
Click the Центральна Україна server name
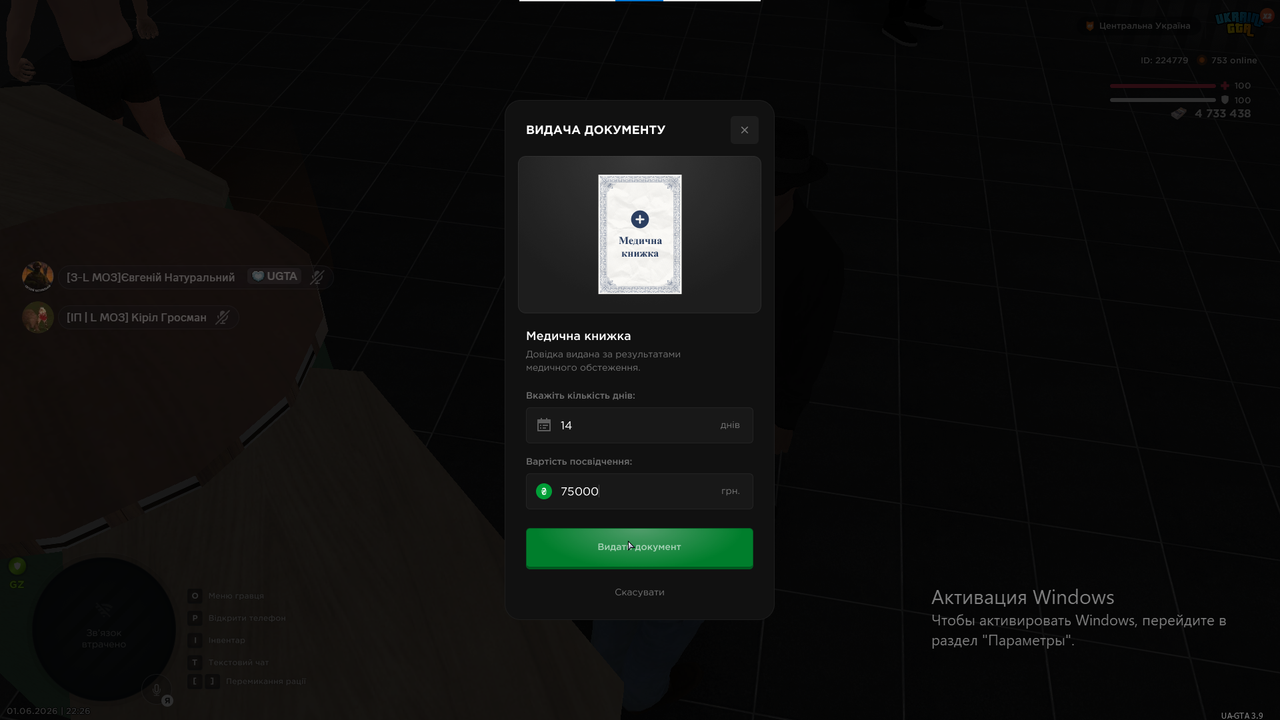[x=1145, y=26]
